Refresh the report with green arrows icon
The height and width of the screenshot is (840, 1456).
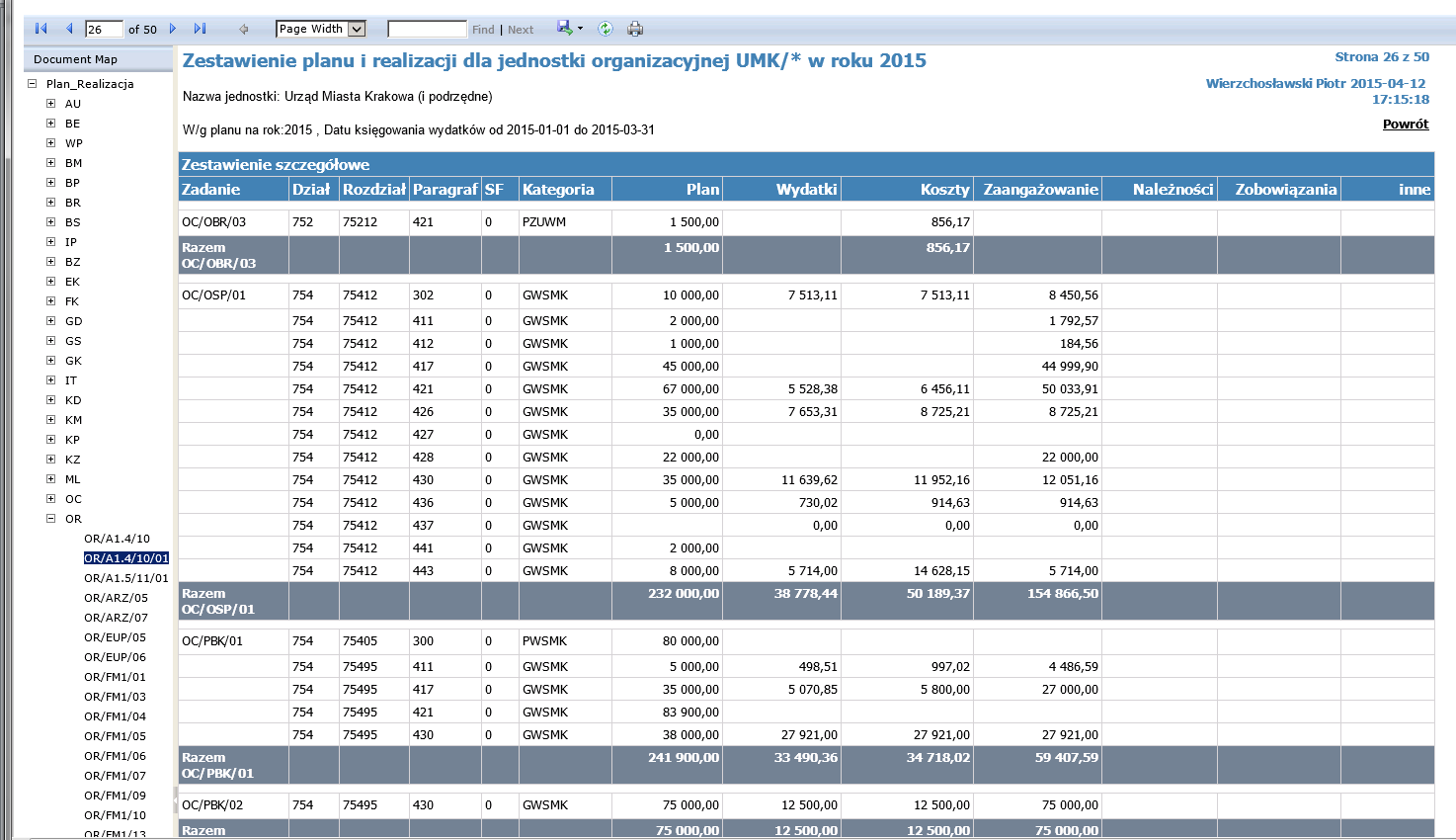tap(606, 29)
